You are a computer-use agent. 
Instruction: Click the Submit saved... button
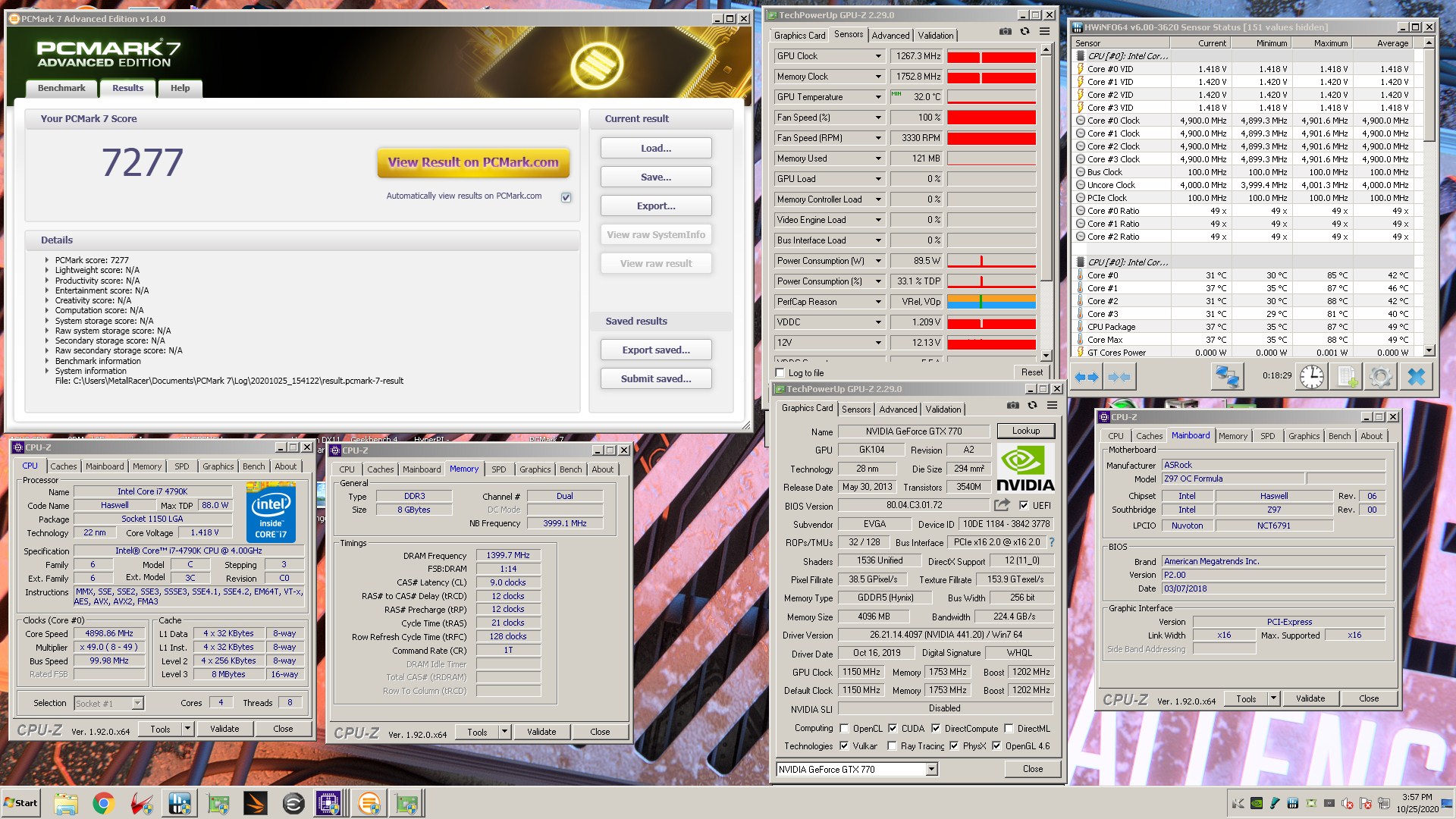(656, 379)
